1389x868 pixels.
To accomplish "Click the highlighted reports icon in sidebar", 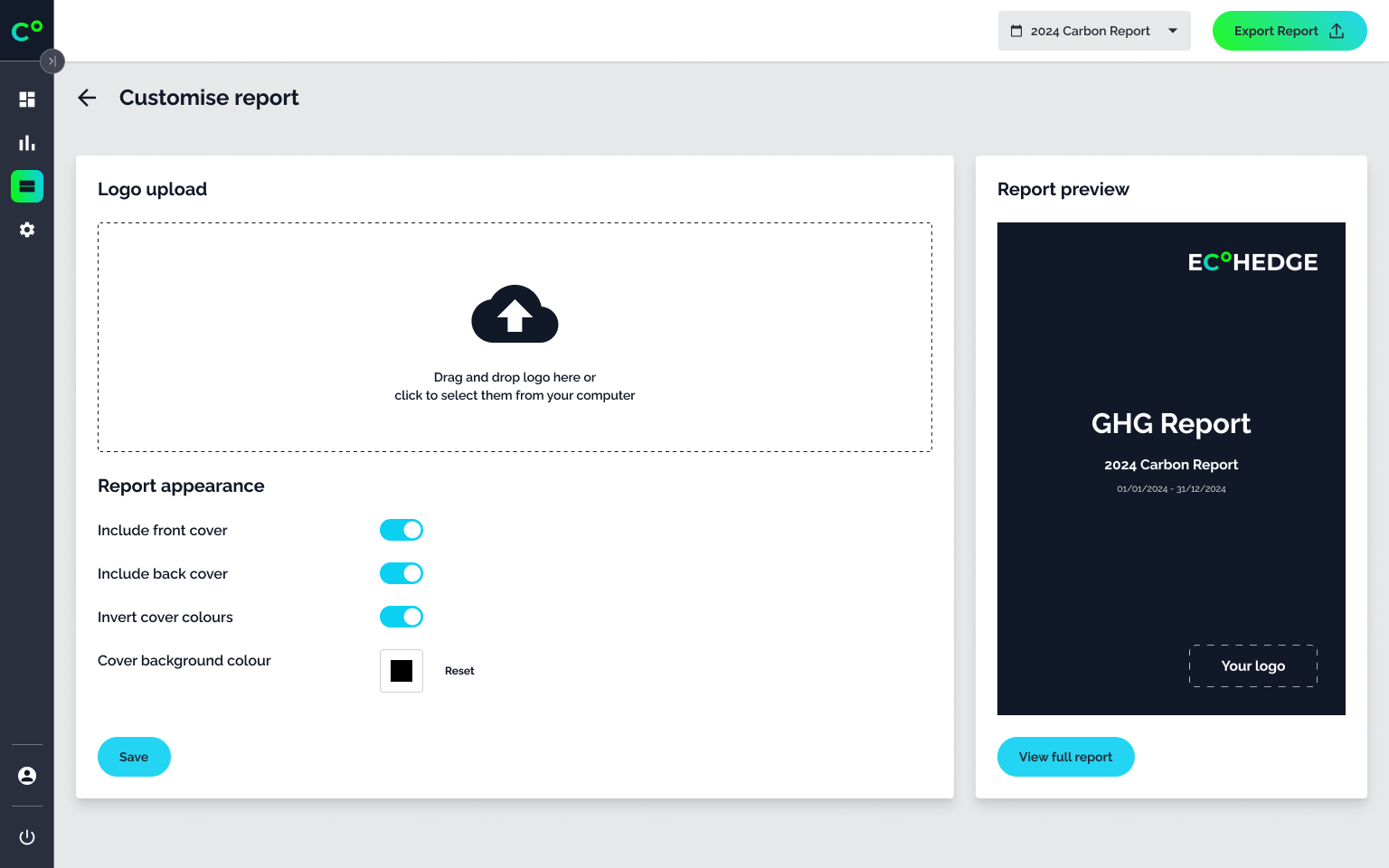I will coord(26,185).
